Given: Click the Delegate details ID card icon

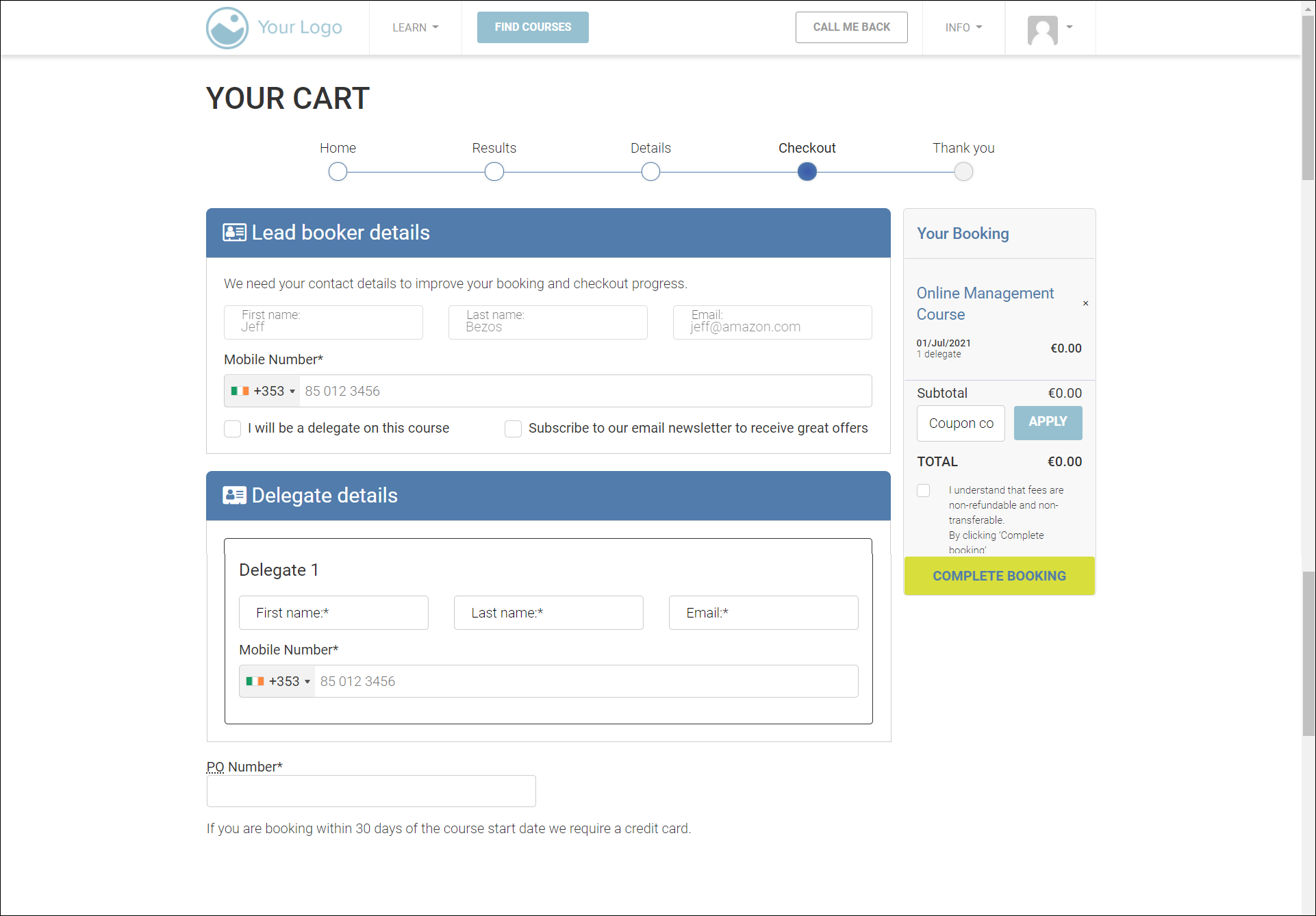Looking at the screenshot, I should click(x=234, y=496).
